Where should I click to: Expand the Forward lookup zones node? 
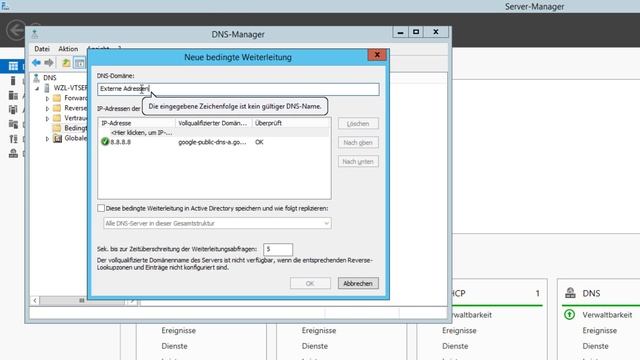pyautogui.click(x=47, y=98)
